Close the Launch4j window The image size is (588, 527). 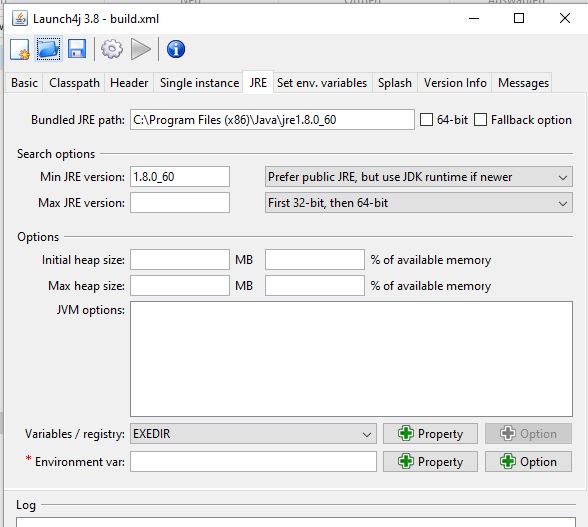[x=565, y=18]
